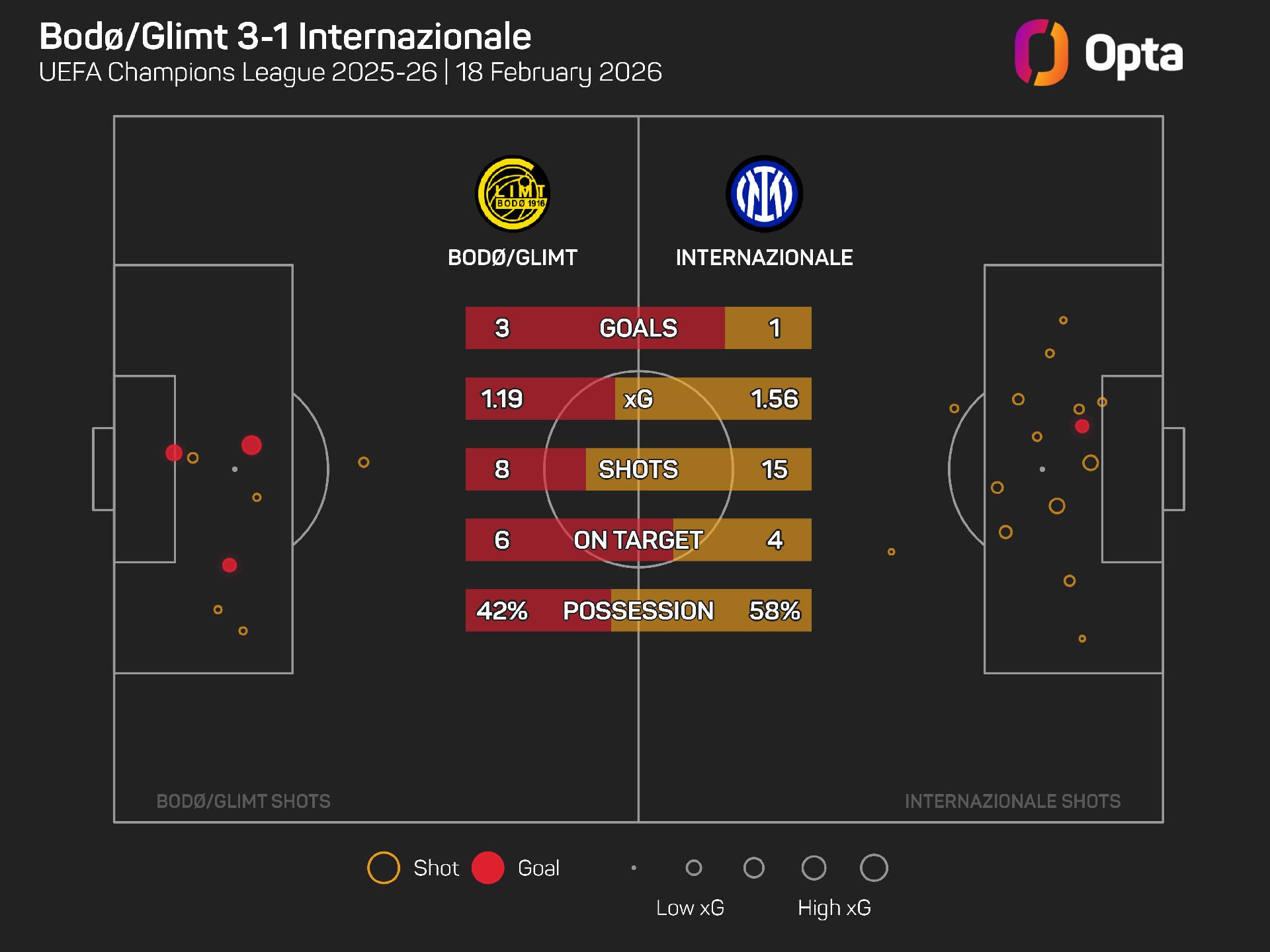Click the Opta logo icon

[1041, 53]
